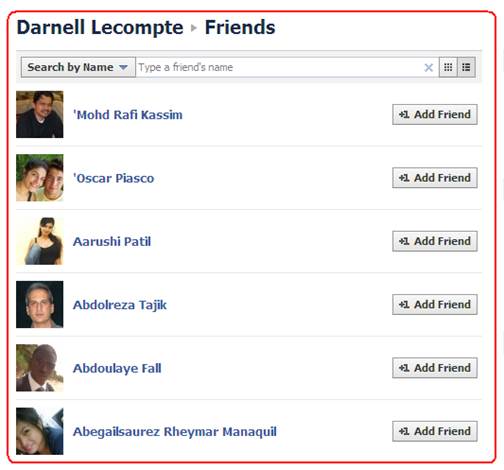504x470 pixels.
Task: Clear the friend search field
Action: (x=429, y=68)
